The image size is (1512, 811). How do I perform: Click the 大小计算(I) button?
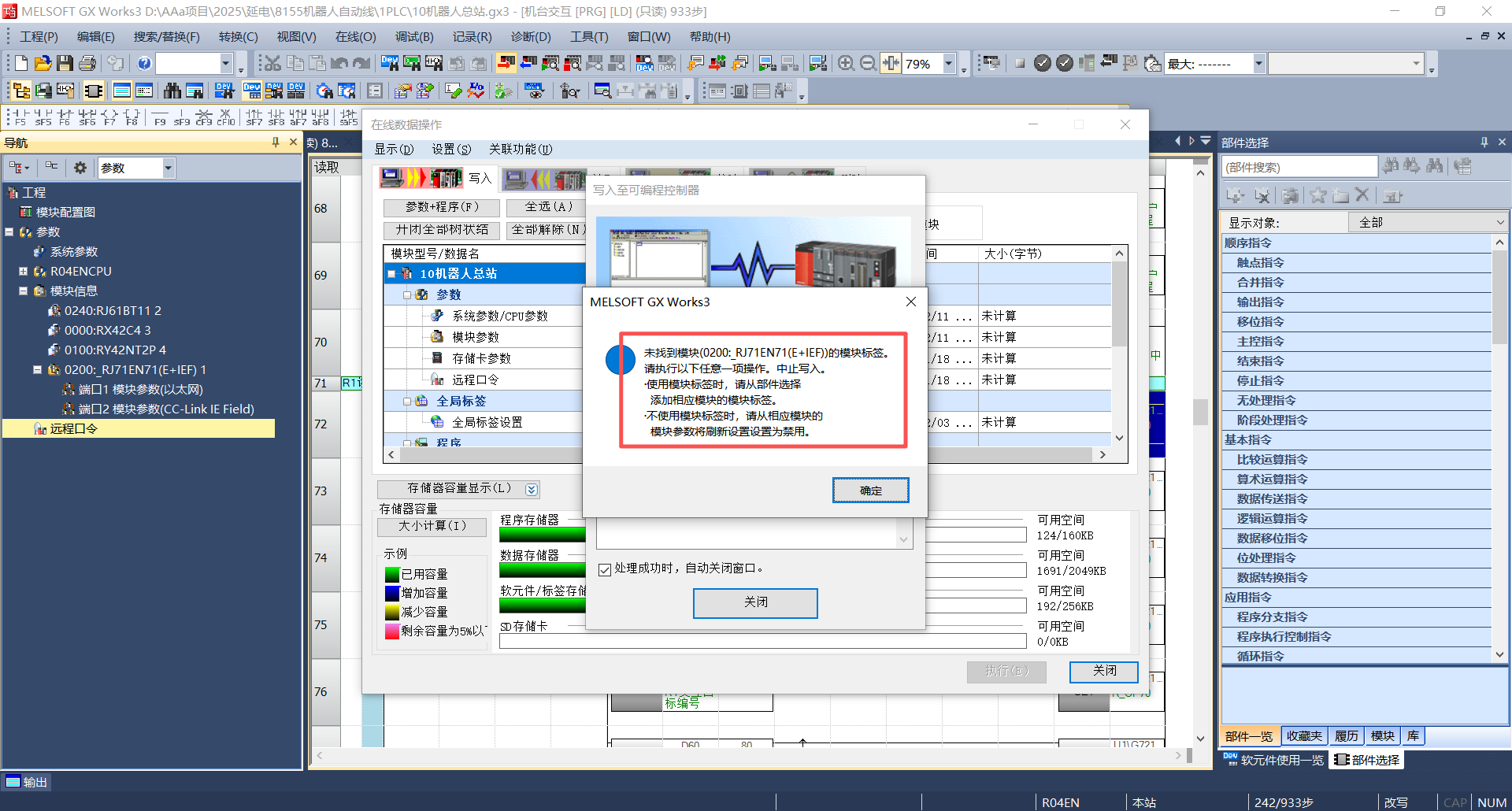click(432, 526)
